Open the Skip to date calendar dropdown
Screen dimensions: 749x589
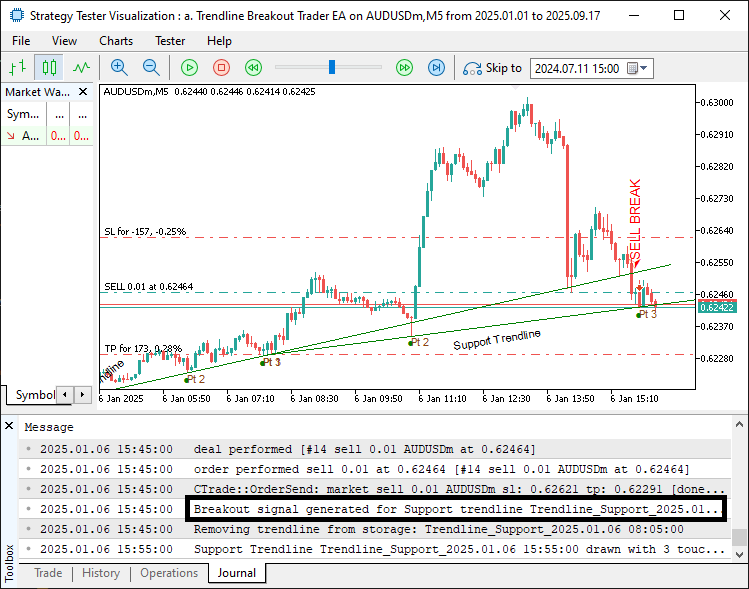(x=638, y=68)
